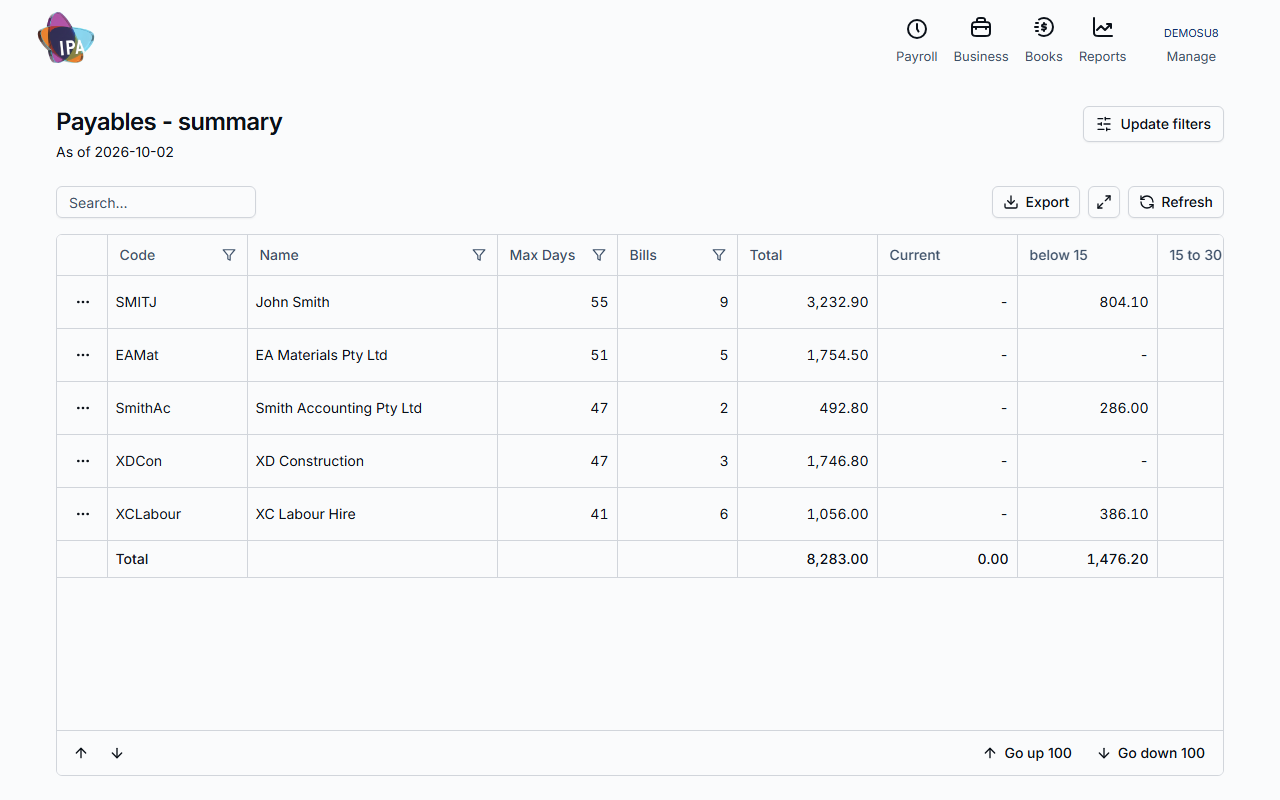The height and width of the screenshot is (800, 1280).
Task: Open the Bills column filter
Action: click(x=719, y=255)
